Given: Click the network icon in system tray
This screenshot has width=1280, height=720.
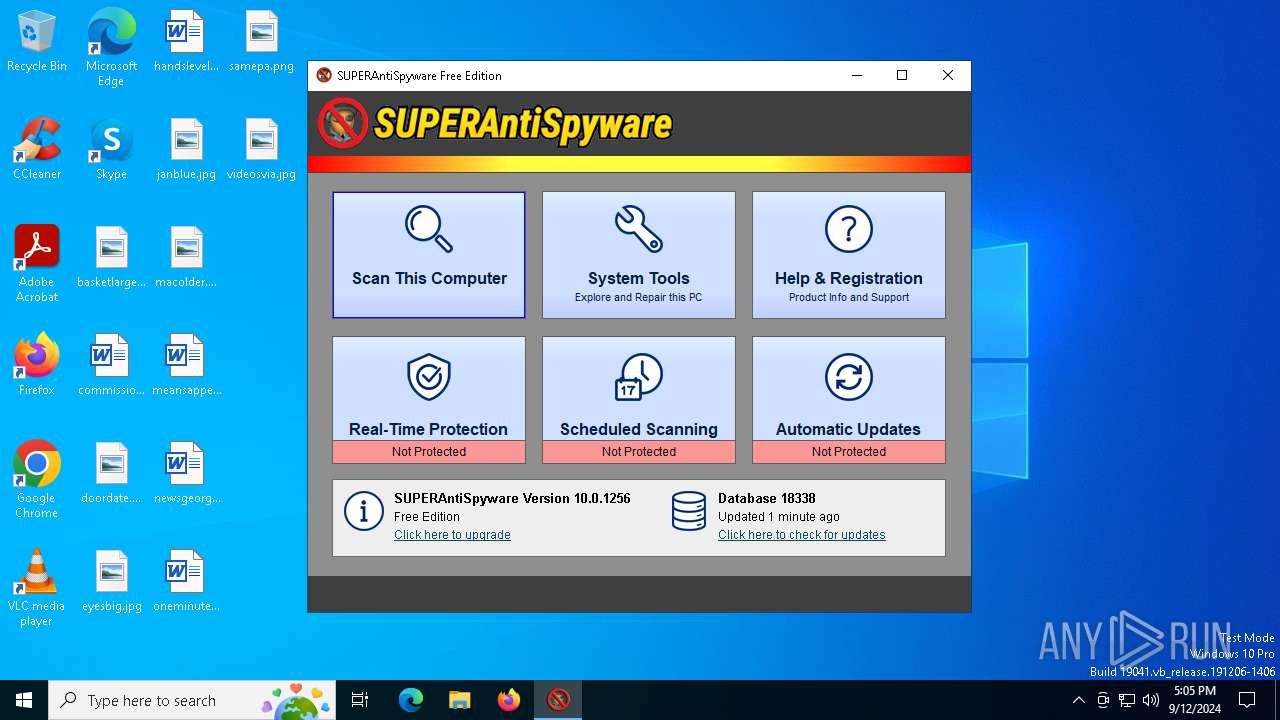Looking at the screenshot, I should (1127, 700).
